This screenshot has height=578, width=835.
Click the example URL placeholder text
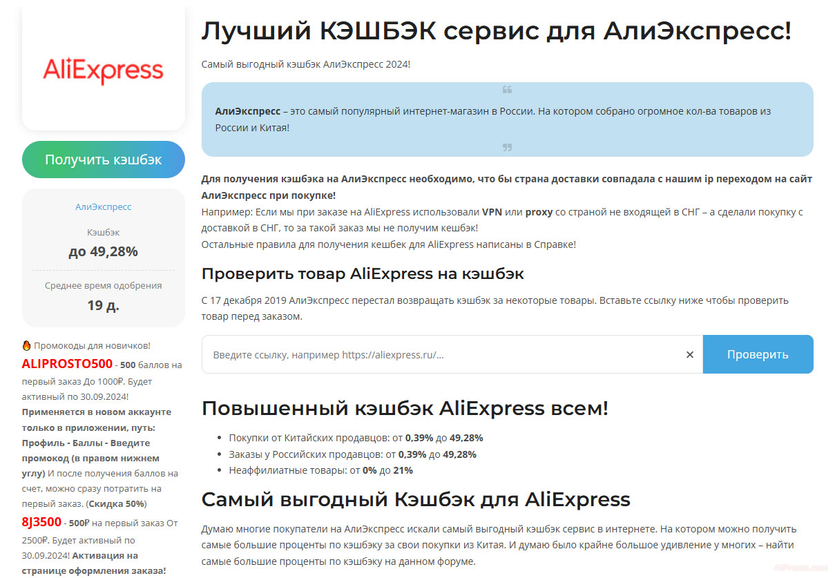[327, 354]
